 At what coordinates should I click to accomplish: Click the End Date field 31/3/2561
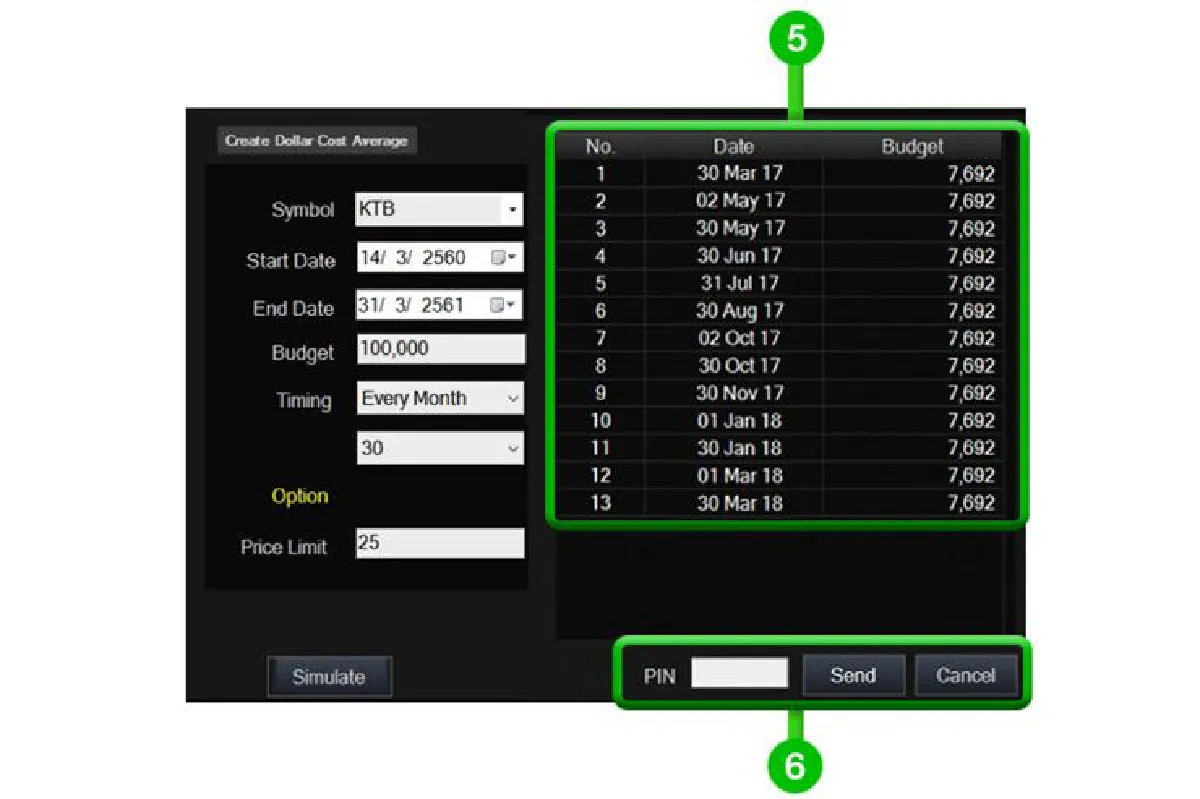click(x=440, y=306)
